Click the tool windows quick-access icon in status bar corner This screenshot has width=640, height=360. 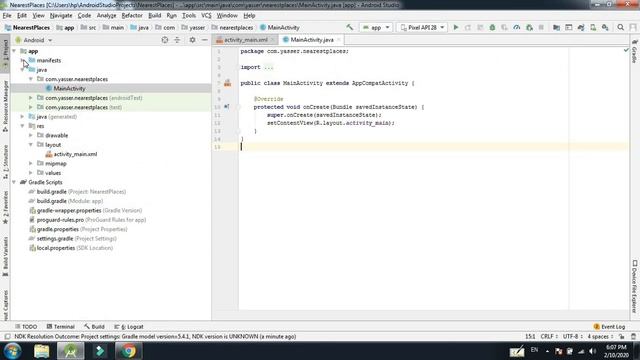[x=7, y=337]
